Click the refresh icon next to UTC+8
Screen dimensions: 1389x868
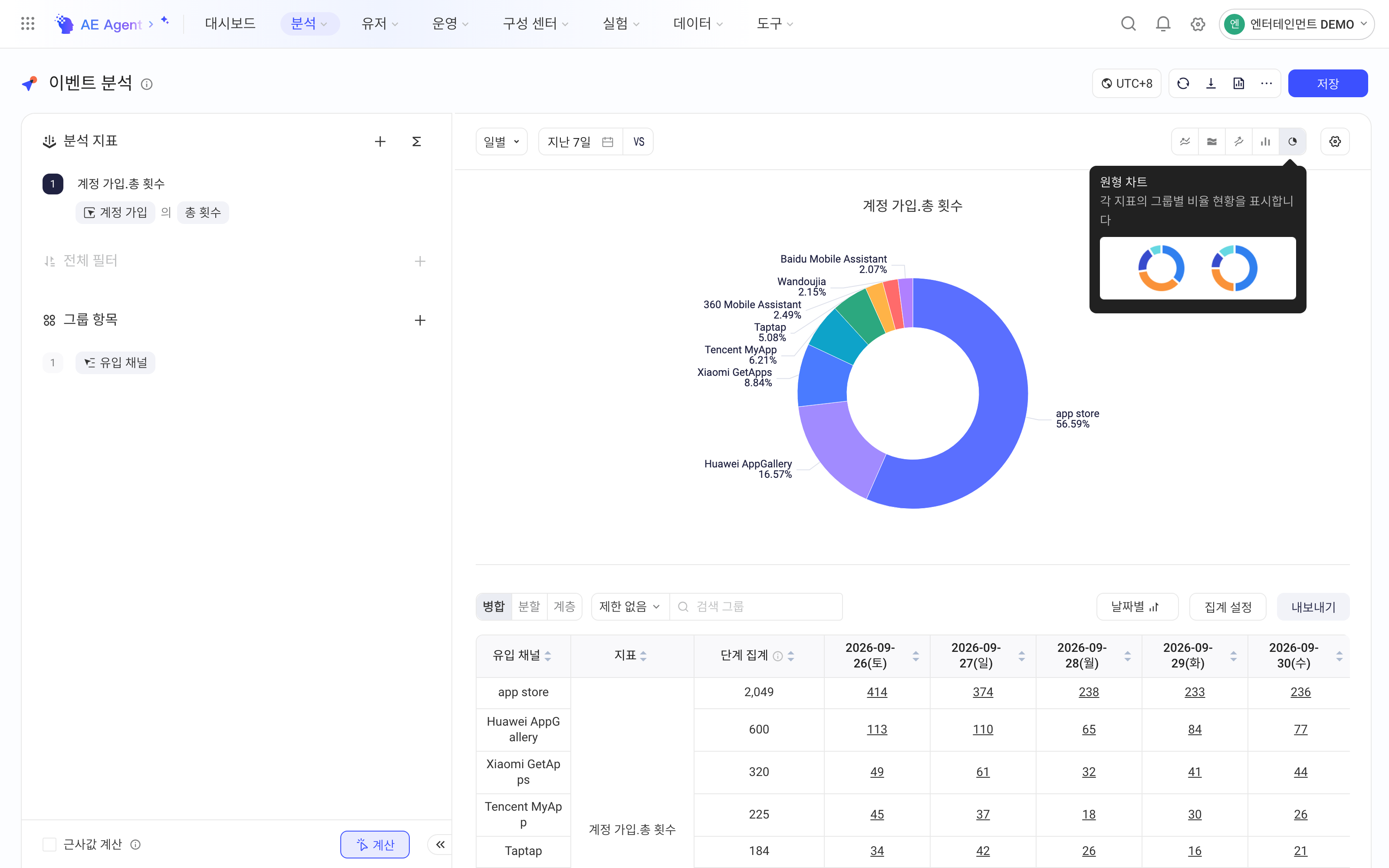tap(1183, 83)
